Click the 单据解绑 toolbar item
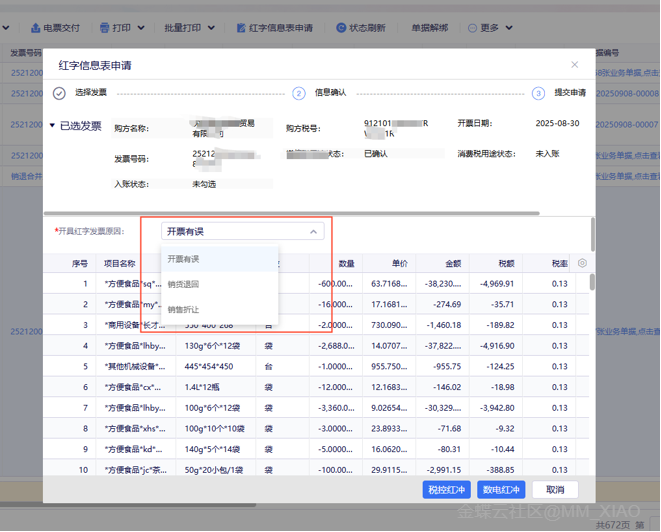This screenshot has width=661, height=532. pos(430,28)
